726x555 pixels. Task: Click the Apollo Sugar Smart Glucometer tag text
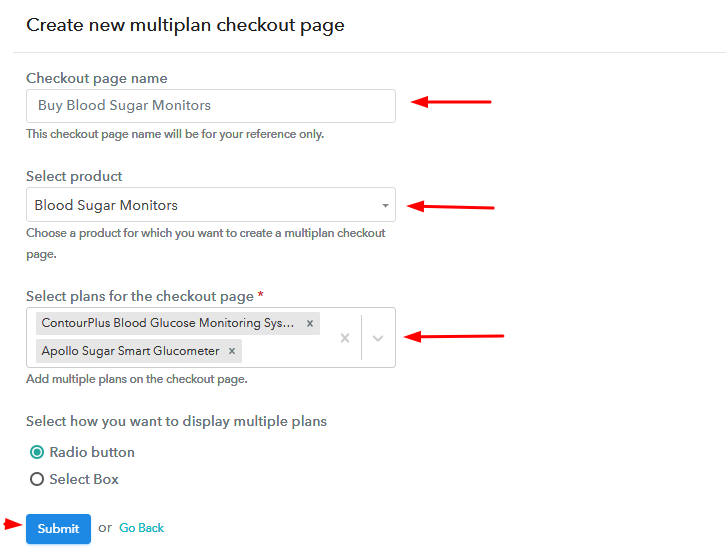(x=130, y=351)
